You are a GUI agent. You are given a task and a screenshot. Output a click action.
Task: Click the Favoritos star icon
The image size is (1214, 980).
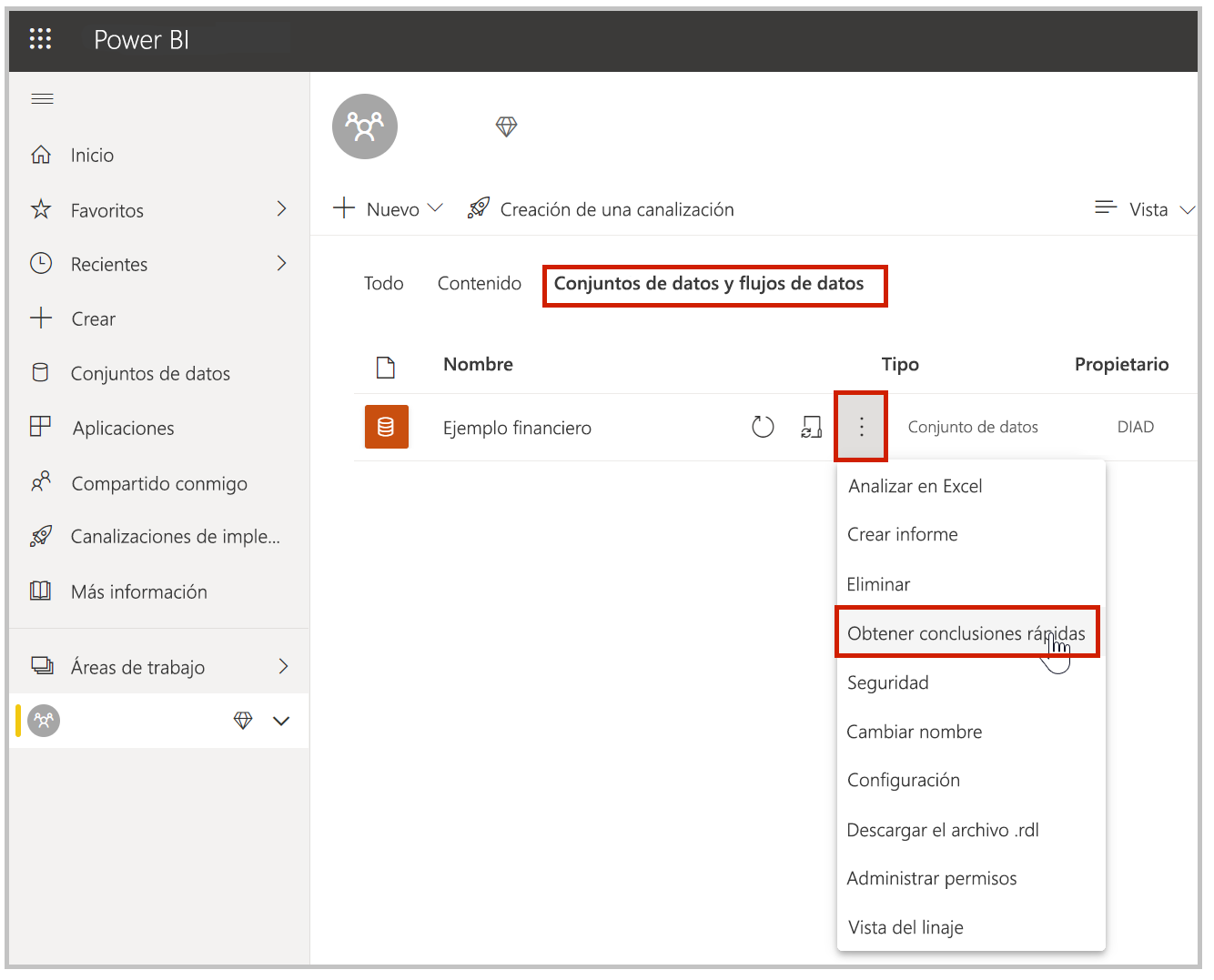41,209
